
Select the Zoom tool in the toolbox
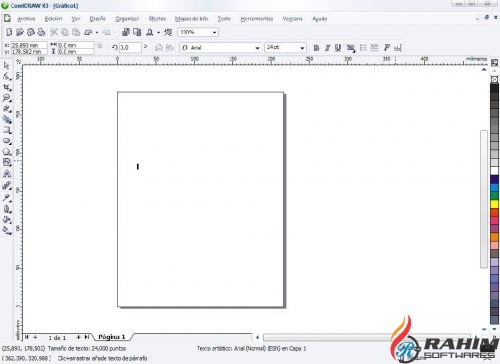click(7, 98)
